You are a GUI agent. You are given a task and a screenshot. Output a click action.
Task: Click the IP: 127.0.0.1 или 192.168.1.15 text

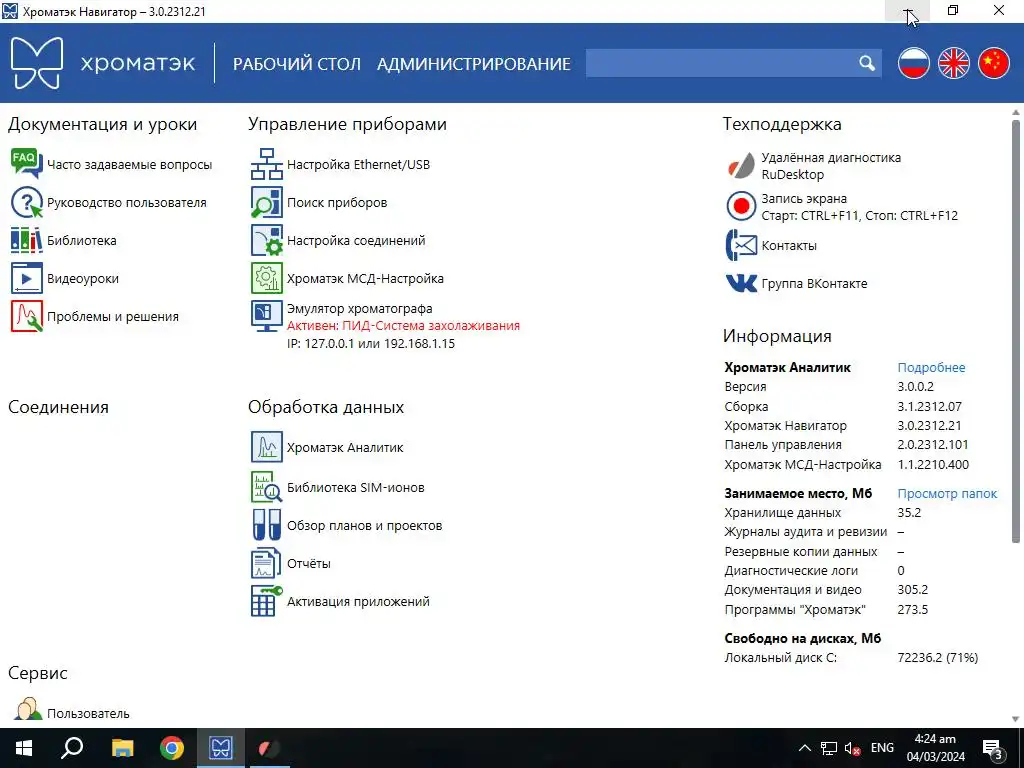click(371, 344)
